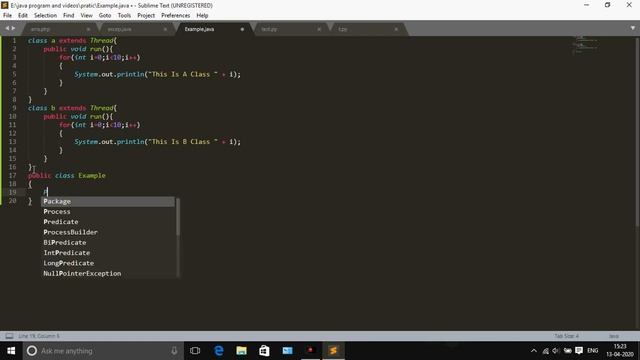
Task: Click the Sublime Text taskbar icon
Action: [x=333, y=351]
